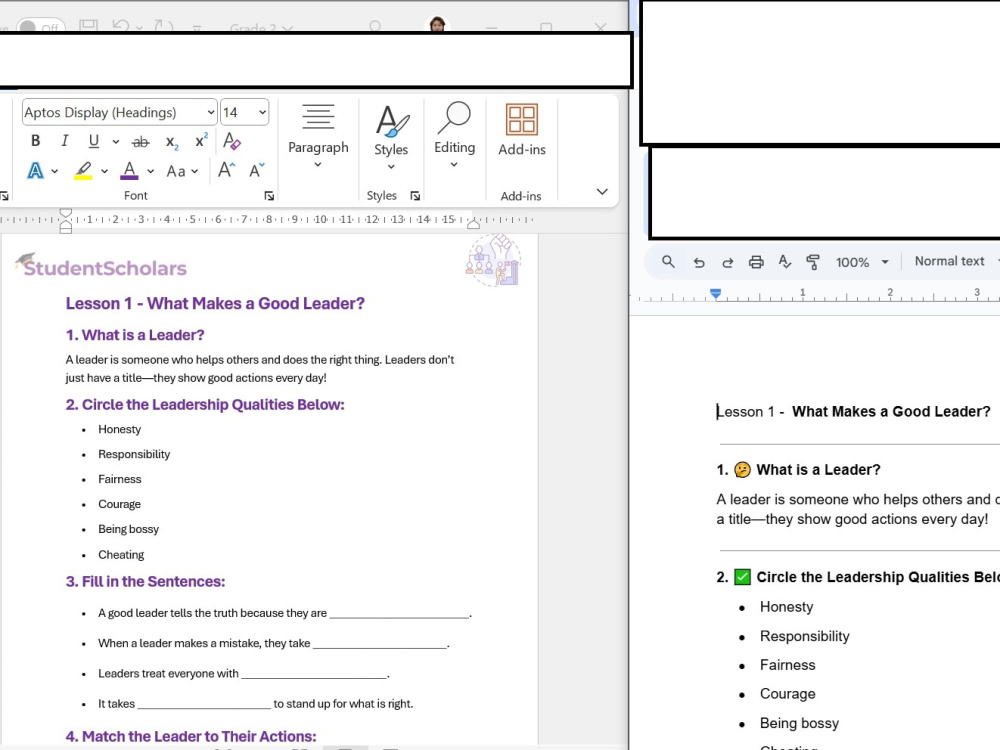Open the font color dropdown arrow
The image size is (1000, 750).
pyautogui.click(x=151, y=171)
